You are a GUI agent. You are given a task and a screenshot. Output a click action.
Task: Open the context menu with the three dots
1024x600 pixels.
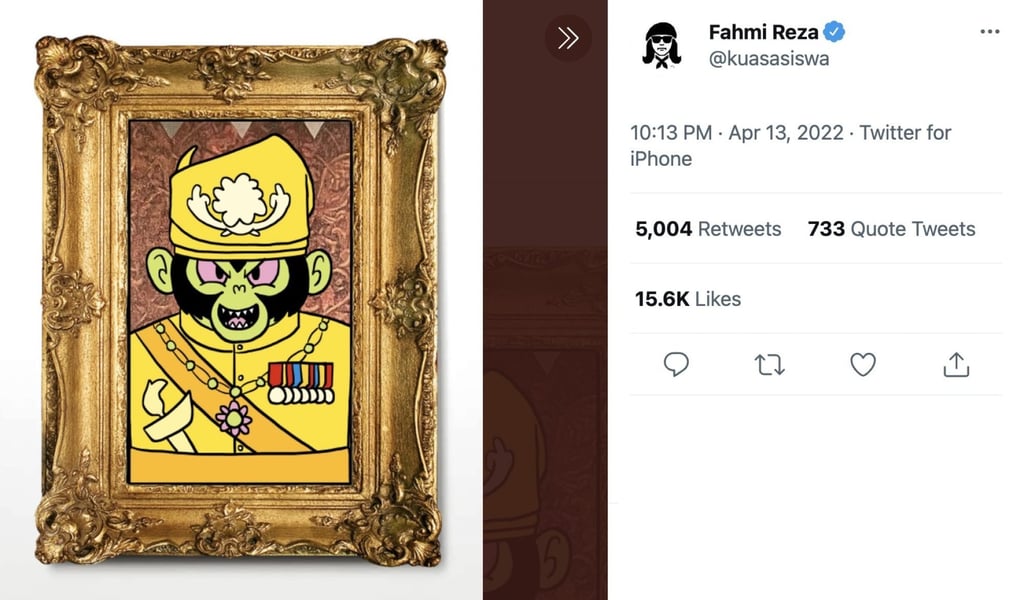coord(989,31)
